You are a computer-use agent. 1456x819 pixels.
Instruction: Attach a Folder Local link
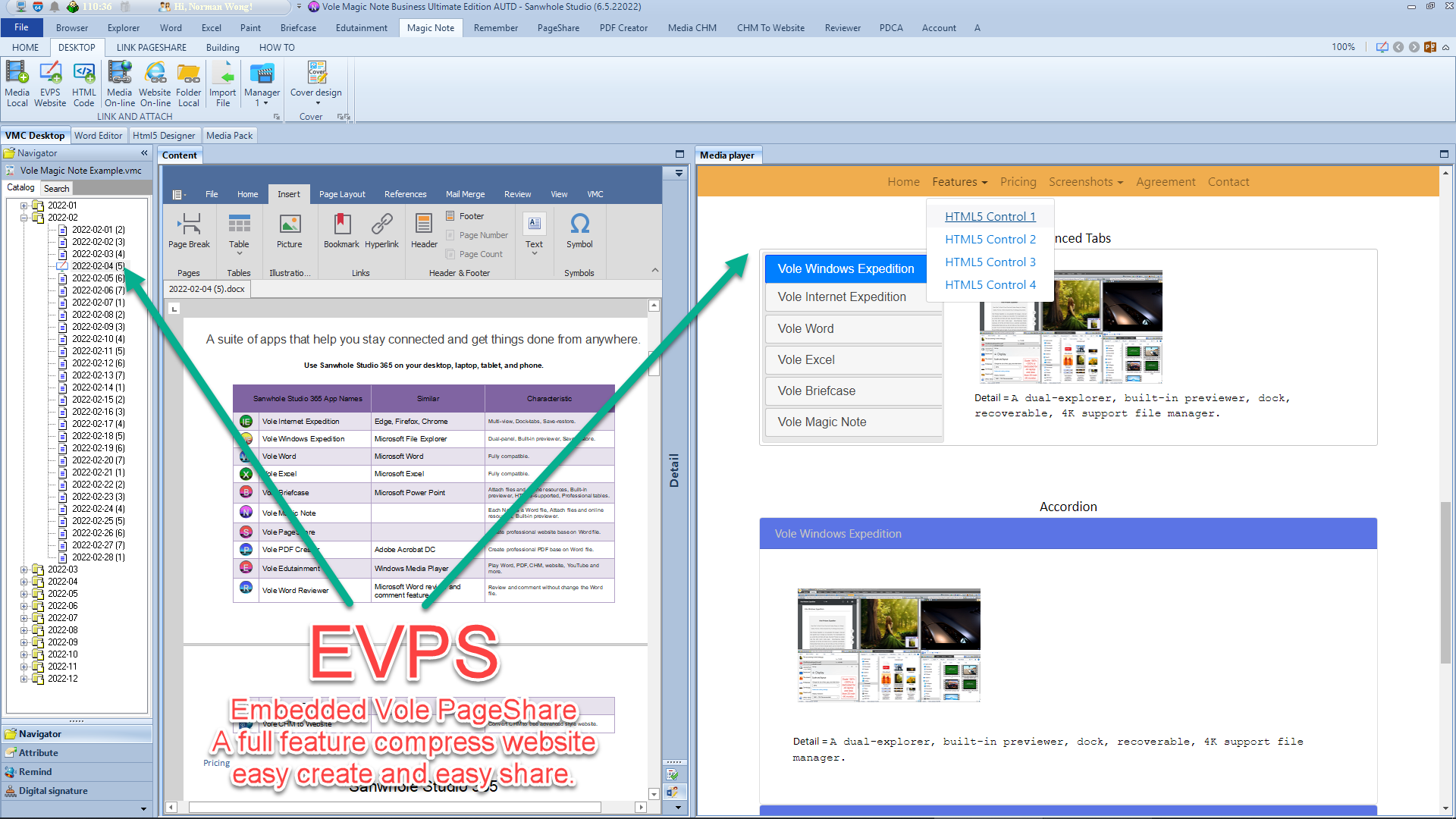[188, 84]
